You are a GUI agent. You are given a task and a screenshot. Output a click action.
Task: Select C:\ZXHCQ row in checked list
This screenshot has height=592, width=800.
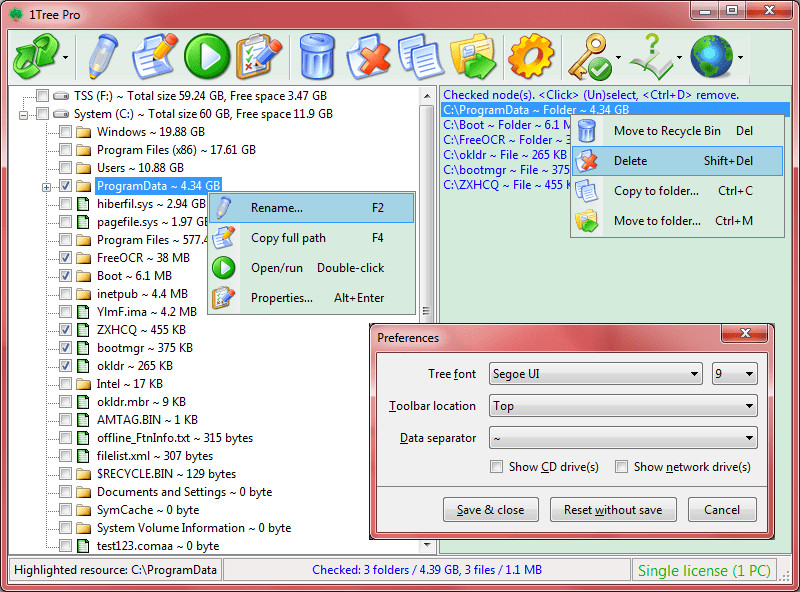point(506,185)
